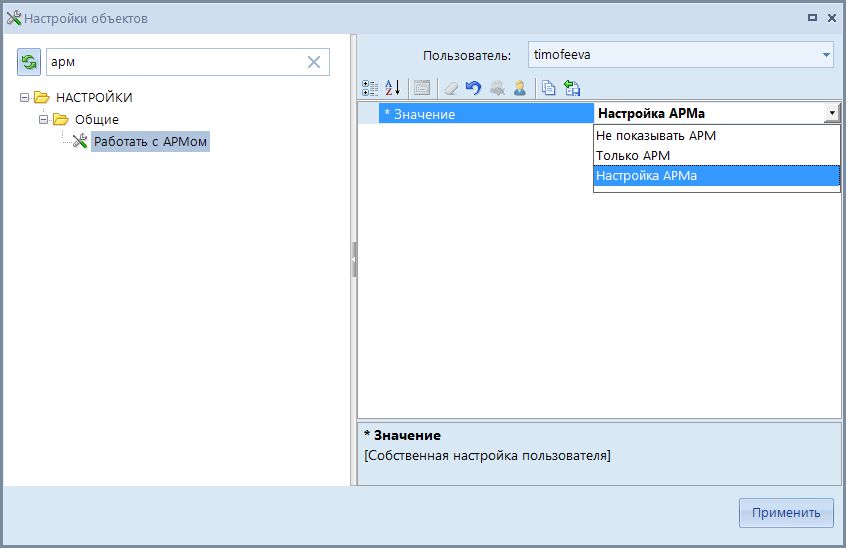Collapse the НАСТРОЙКИ tree node
The height and width of the screenshot is (548, 846).
tap(25, 97)
